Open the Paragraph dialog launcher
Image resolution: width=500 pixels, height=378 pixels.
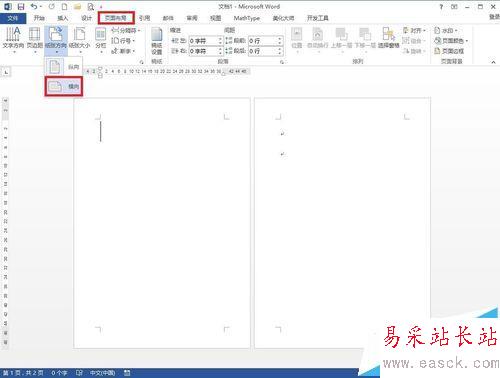[282, 62]
